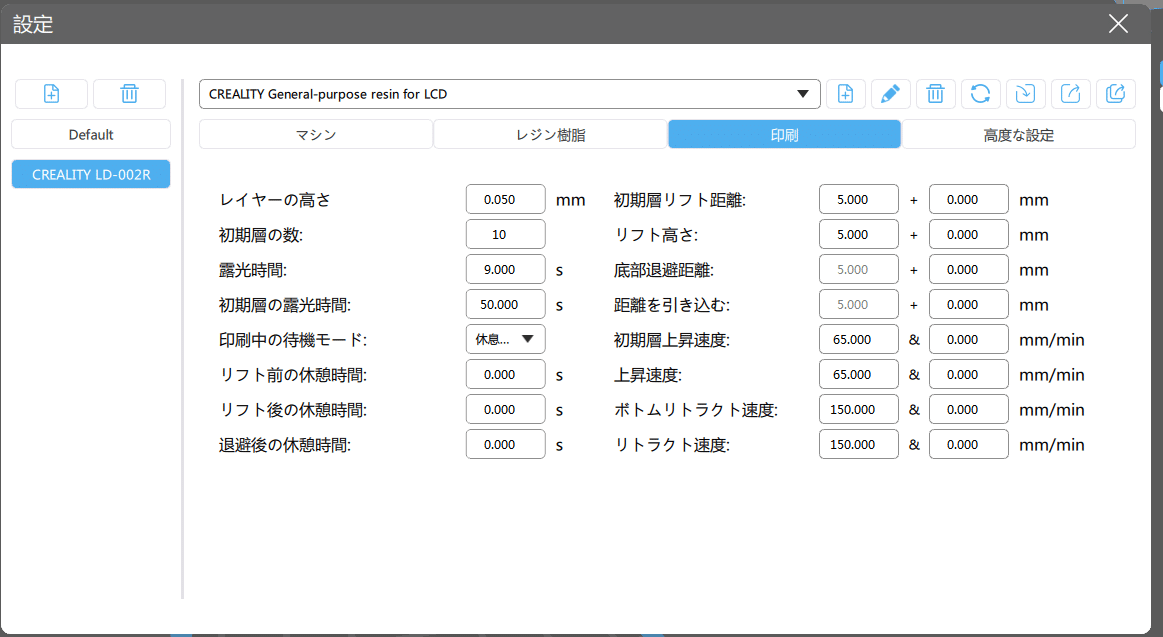Viewport: 1163px width, 637px height.
Task: Edit the profile name using the pencil icon
Action: pos(890,93)
